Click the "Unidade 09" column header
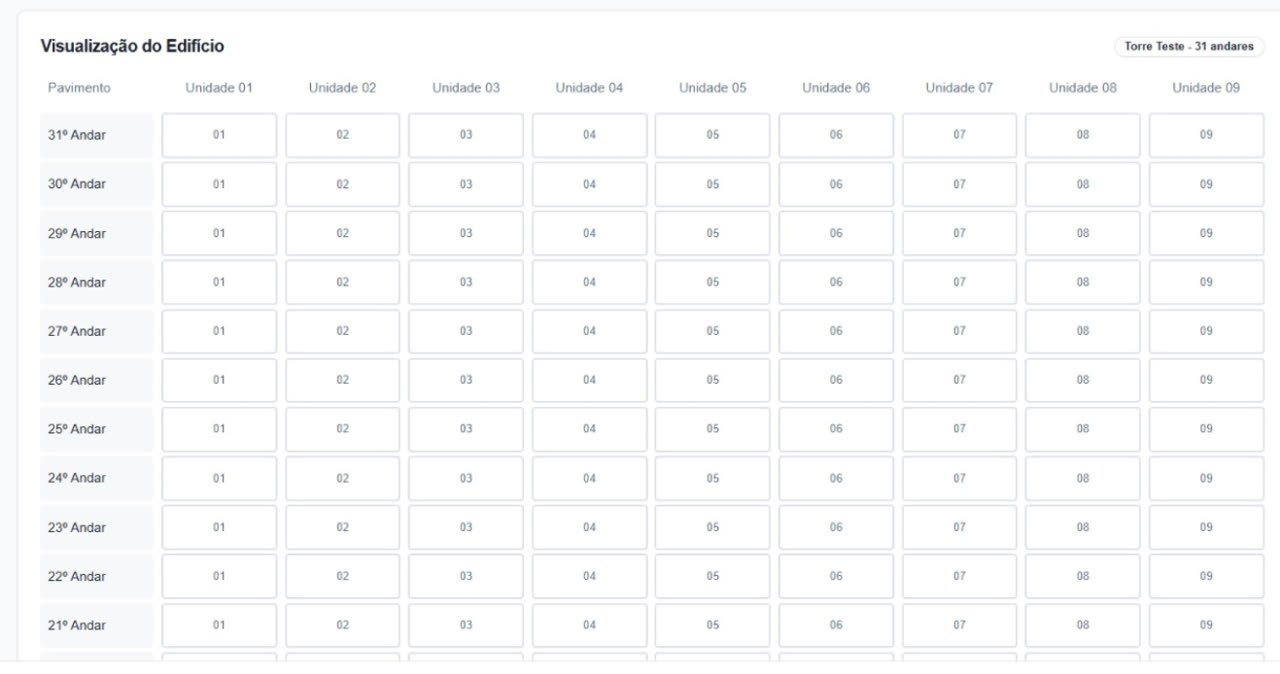This screenshot has height=674, width=1280. point(1206,88)
